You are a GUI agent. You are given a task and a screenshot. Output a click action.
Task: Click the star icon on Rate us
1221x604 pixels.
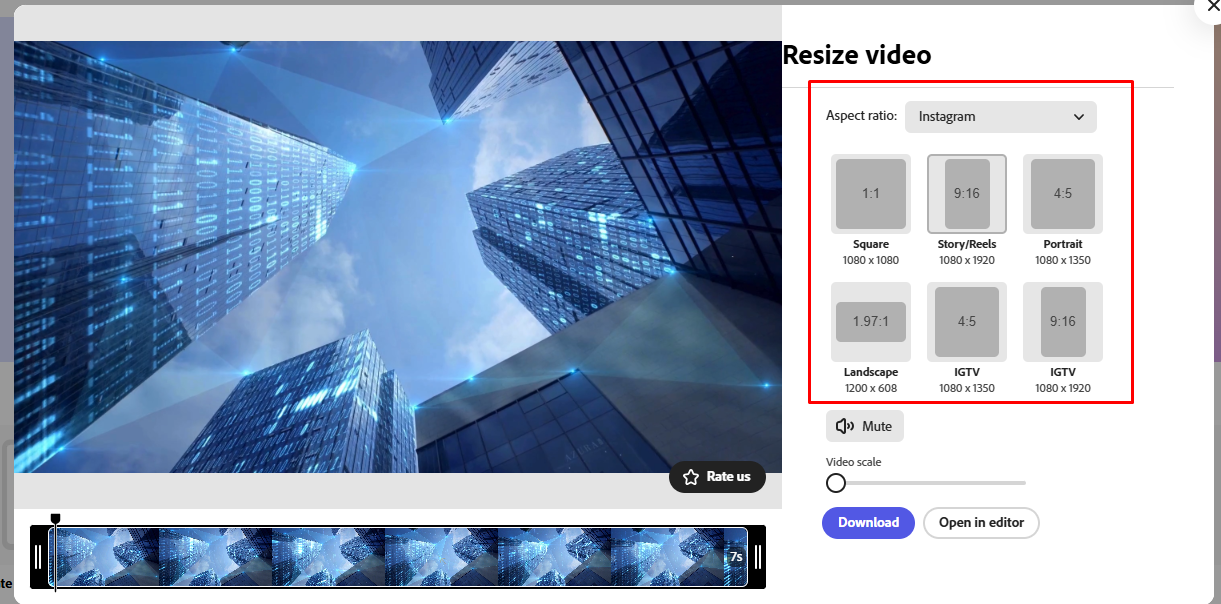(x=690, y=477)
